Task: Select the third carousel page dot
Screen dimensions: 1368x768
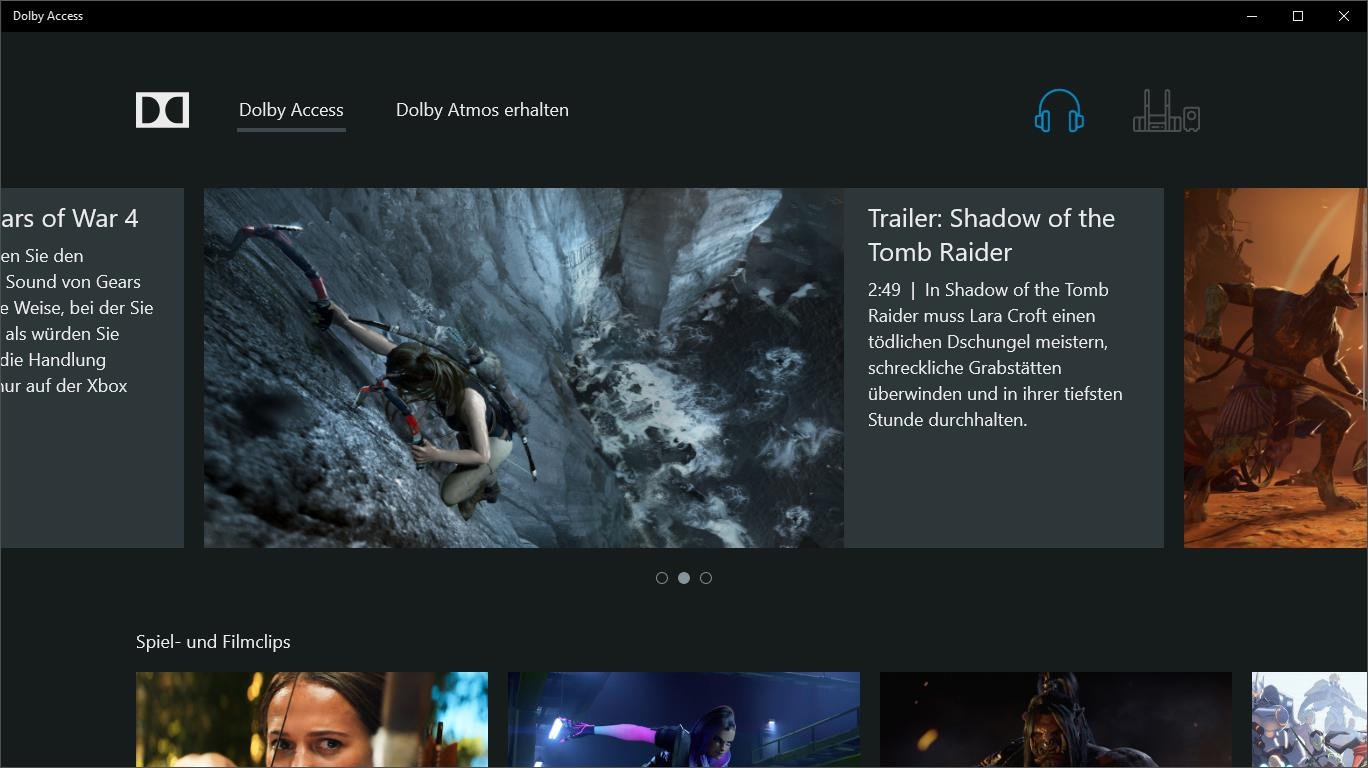Action: coord(706,578)
